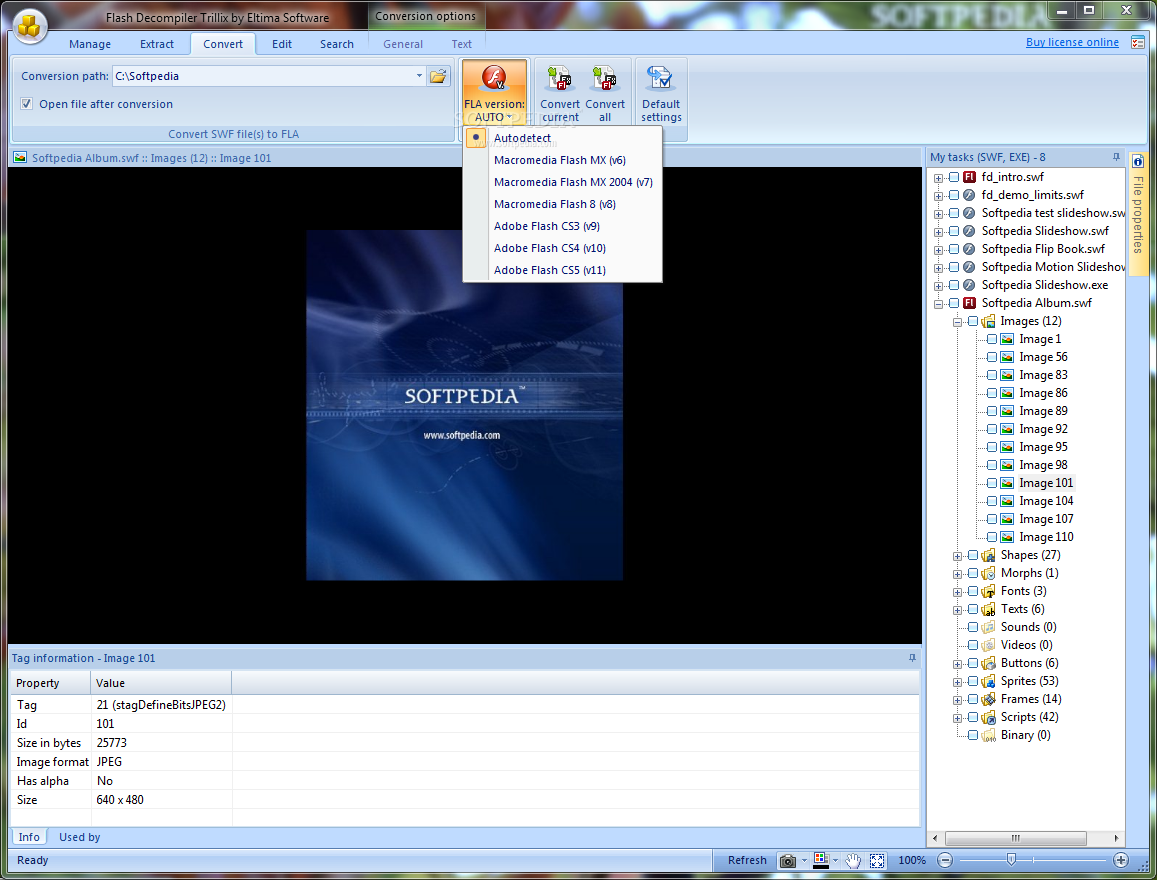This screenshot has height=880, width=1157.
Task: Open the FLA version AUTO menu
Action: (494, 92)
